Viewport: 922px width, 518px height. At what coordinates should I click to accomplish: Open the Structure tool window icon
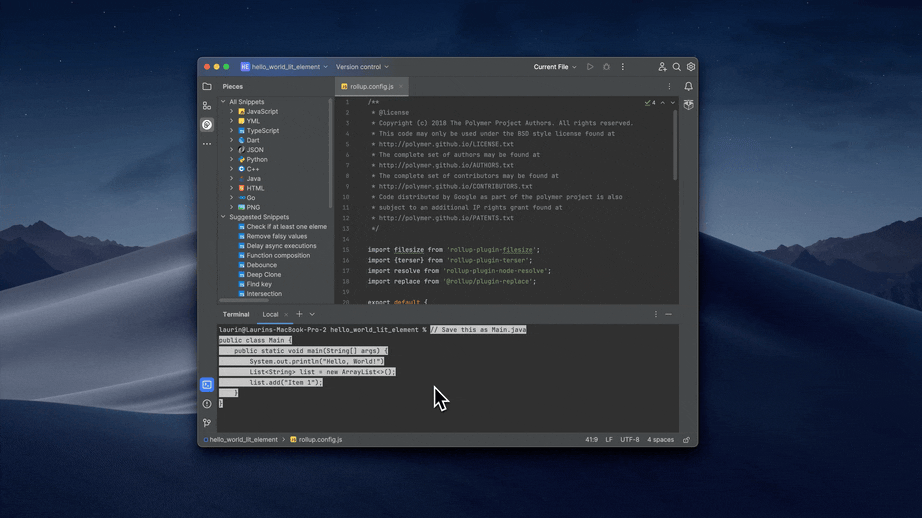(x=207, y=106)
